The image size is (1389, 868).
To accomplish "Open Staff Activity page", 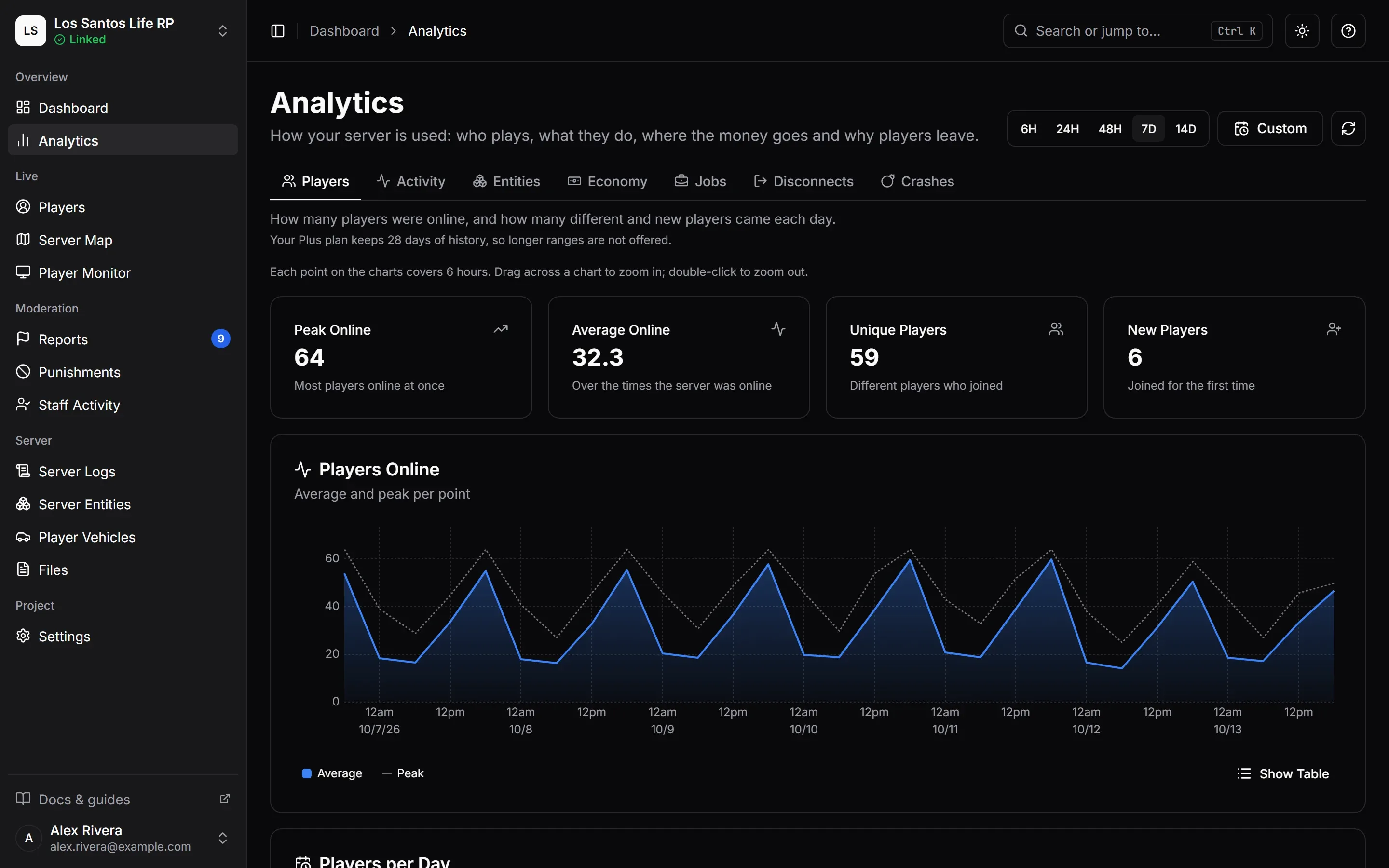I will click(x=123, y=405).
